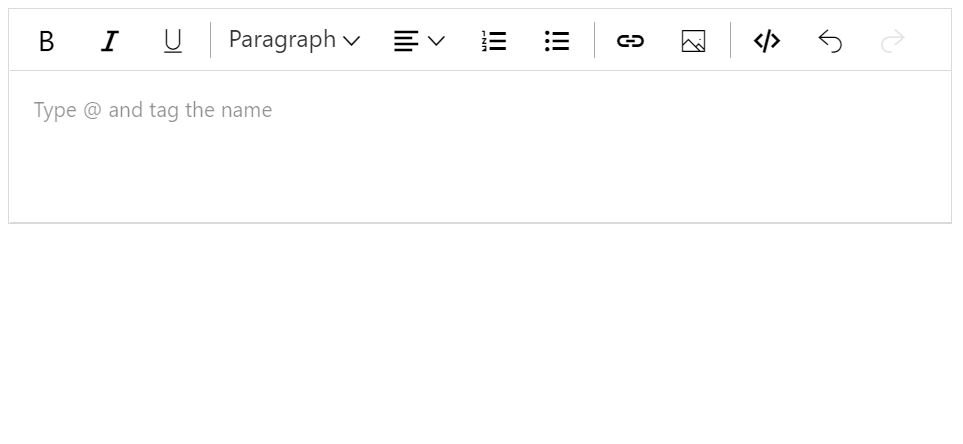Expand the alignment chevron arrow
Screen dimensions: 963x444
[x=436, y=41]
